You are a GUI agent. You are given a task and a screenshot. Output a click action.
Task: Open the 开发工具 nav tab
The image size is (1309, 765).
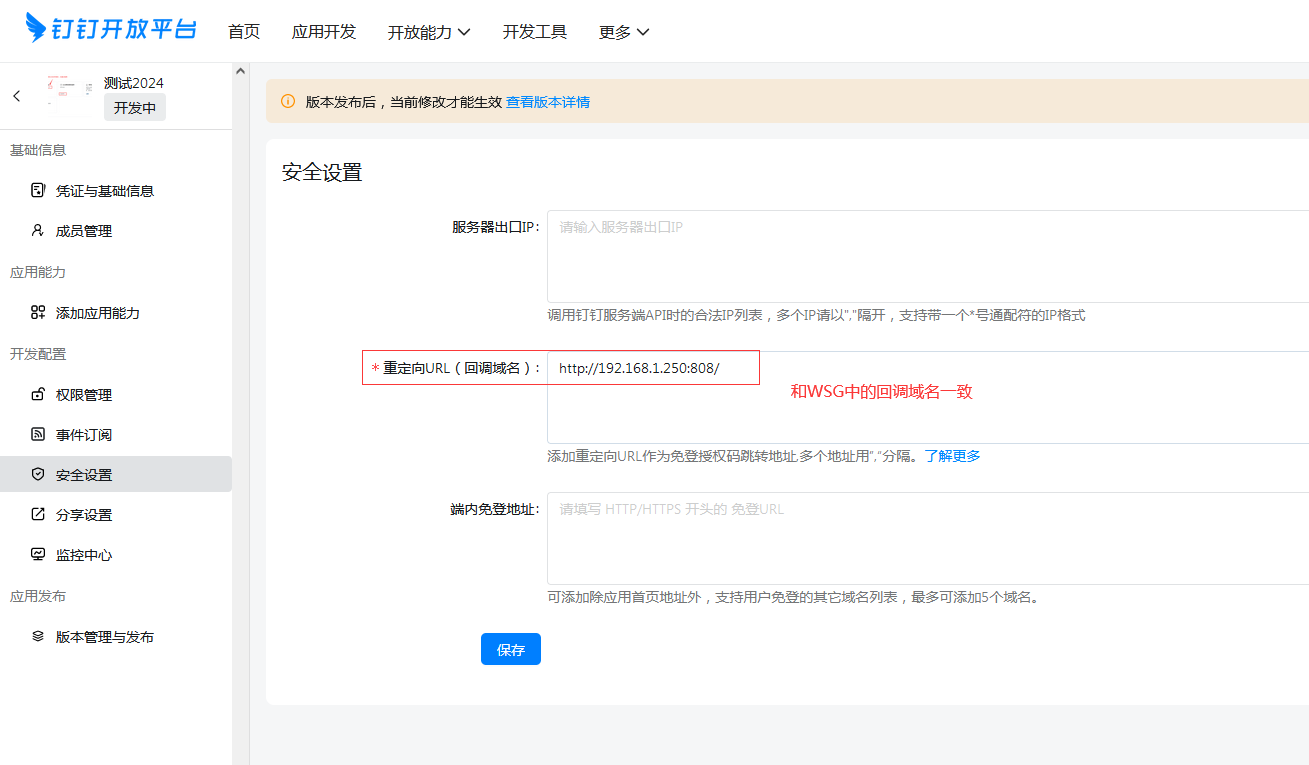(535, 32)
